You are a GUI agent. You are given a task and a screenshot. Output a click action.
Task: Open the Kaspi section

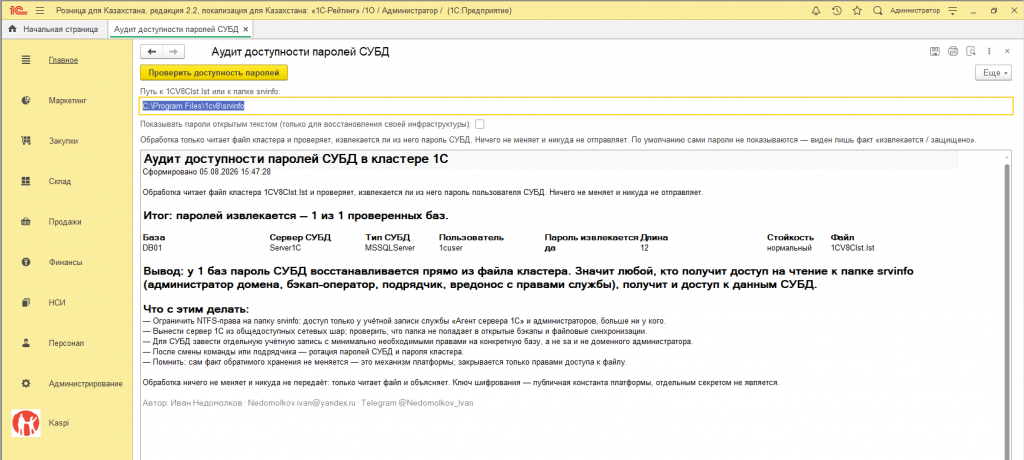(x=58, y=423)
